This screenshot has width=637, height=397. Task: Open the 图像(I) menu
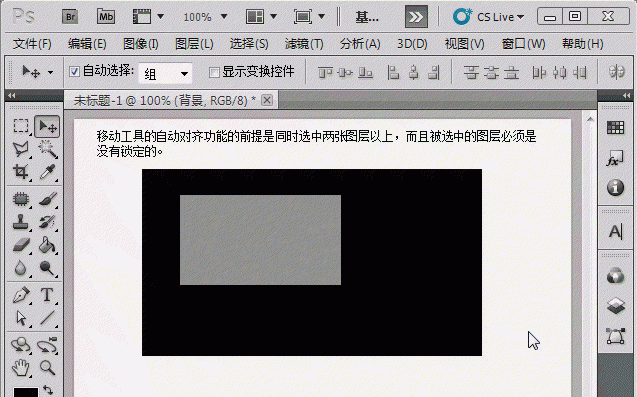141,43
